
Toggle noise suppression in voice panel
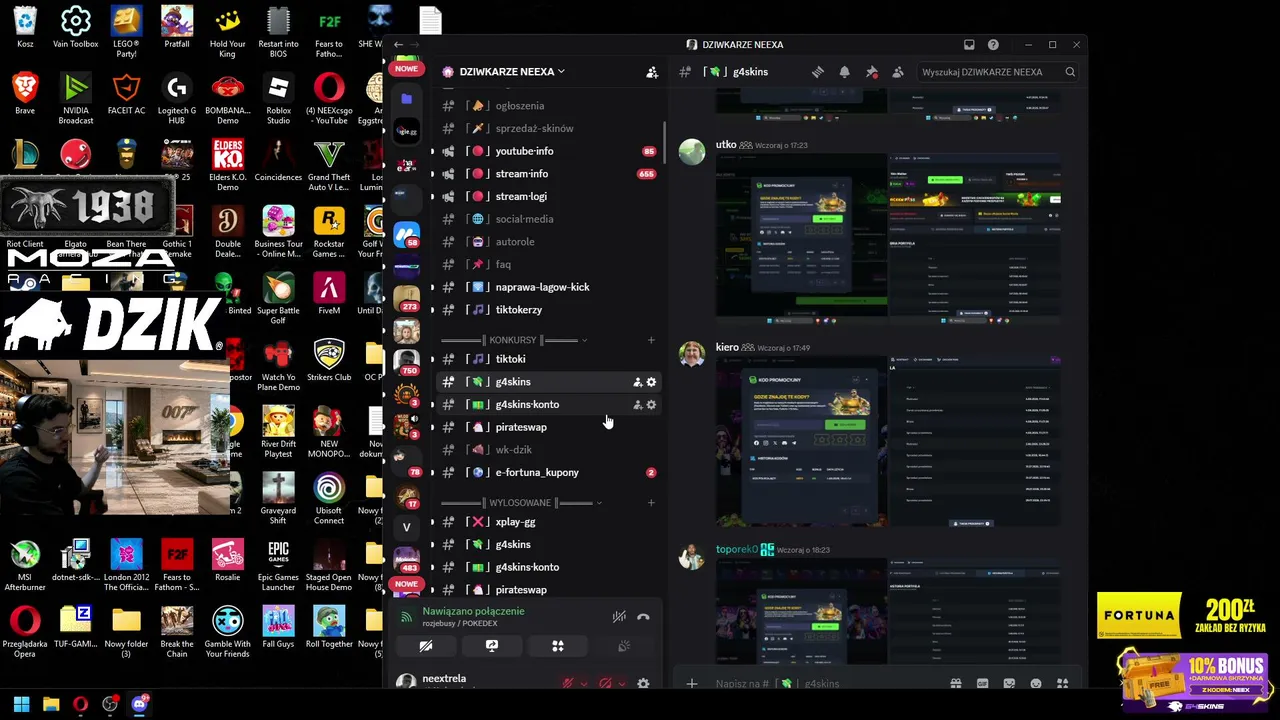(x=619, y=617)
